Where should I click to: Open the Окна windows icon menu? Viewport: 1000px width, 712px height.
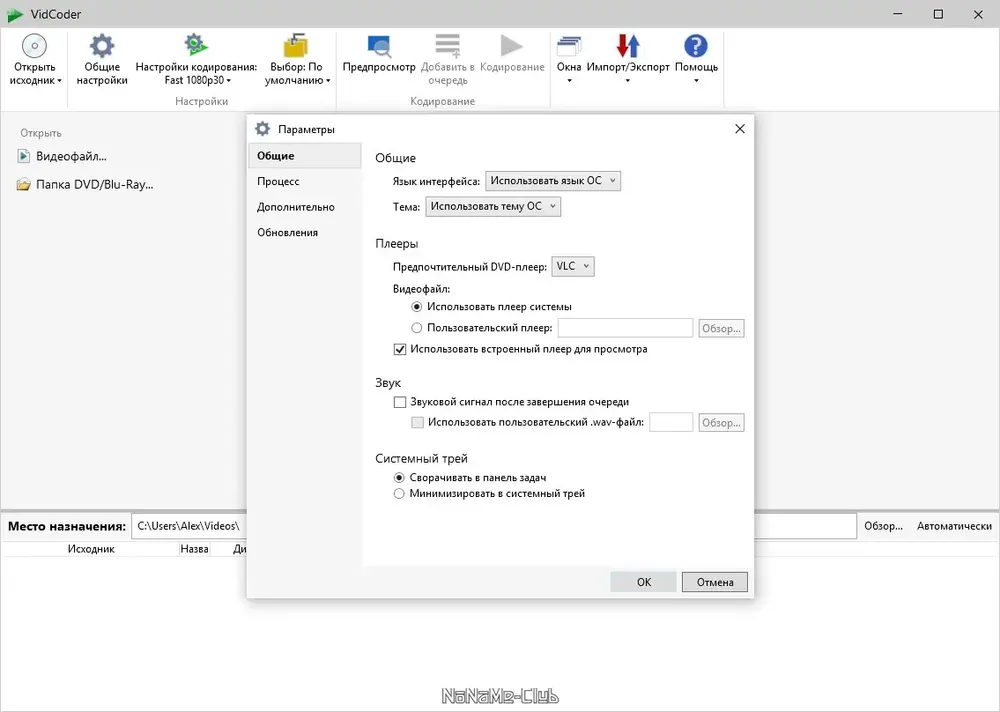pos(569,46)
